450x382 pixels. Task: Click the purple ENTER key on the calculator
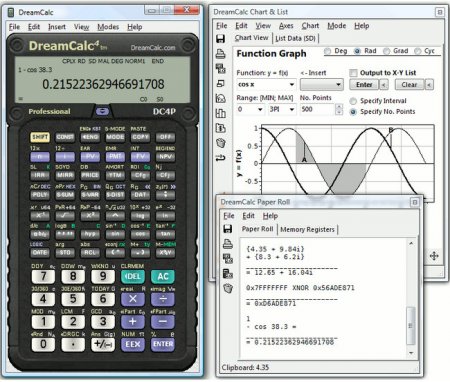tap(163, 344)
